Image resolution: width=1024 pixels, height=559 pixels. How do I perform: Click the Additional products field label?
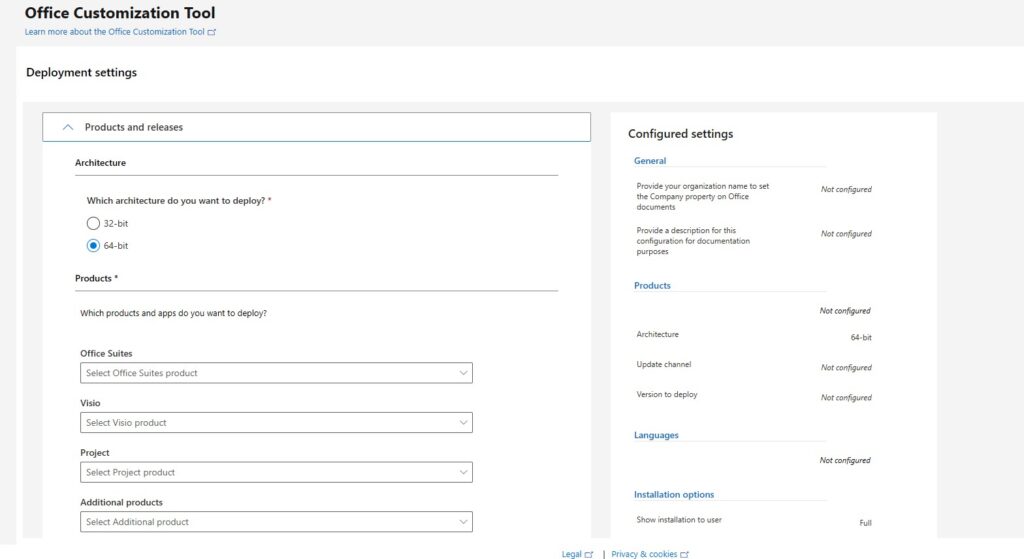tap(121, 502)
